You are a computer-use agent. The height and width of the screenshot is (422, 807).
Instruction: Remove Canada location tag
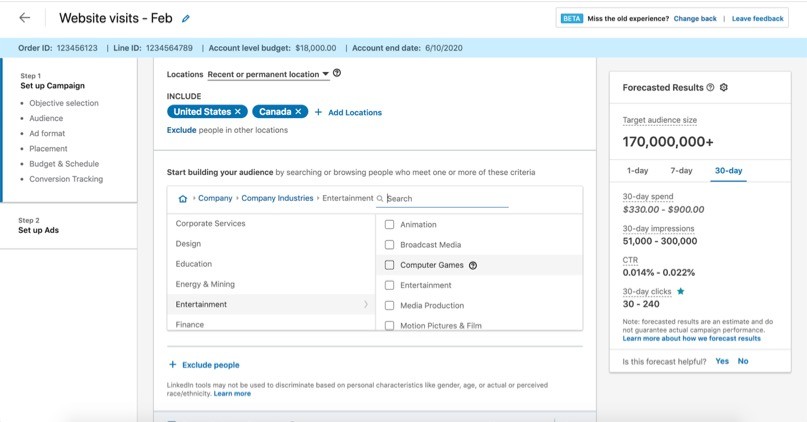[x=298, y=112]
